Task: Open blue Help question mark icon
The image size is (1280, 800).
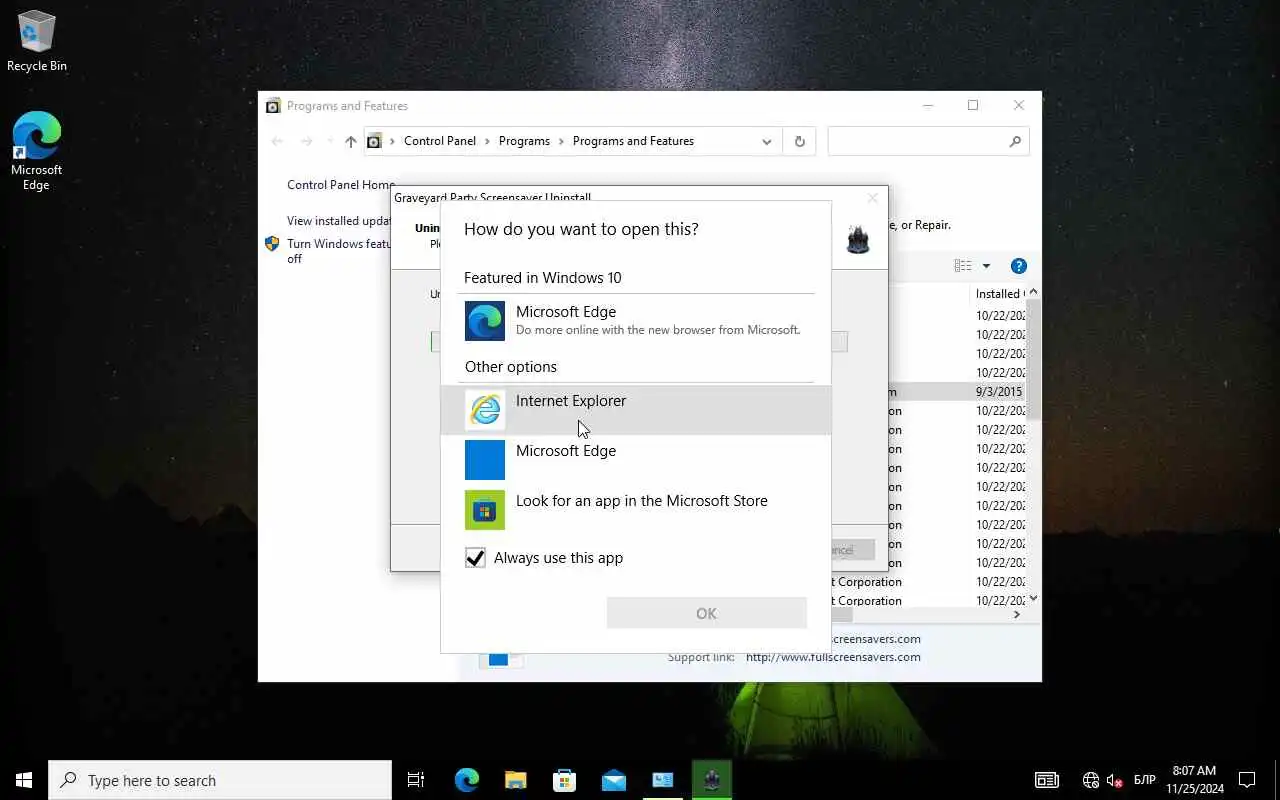Action: 1019,266
